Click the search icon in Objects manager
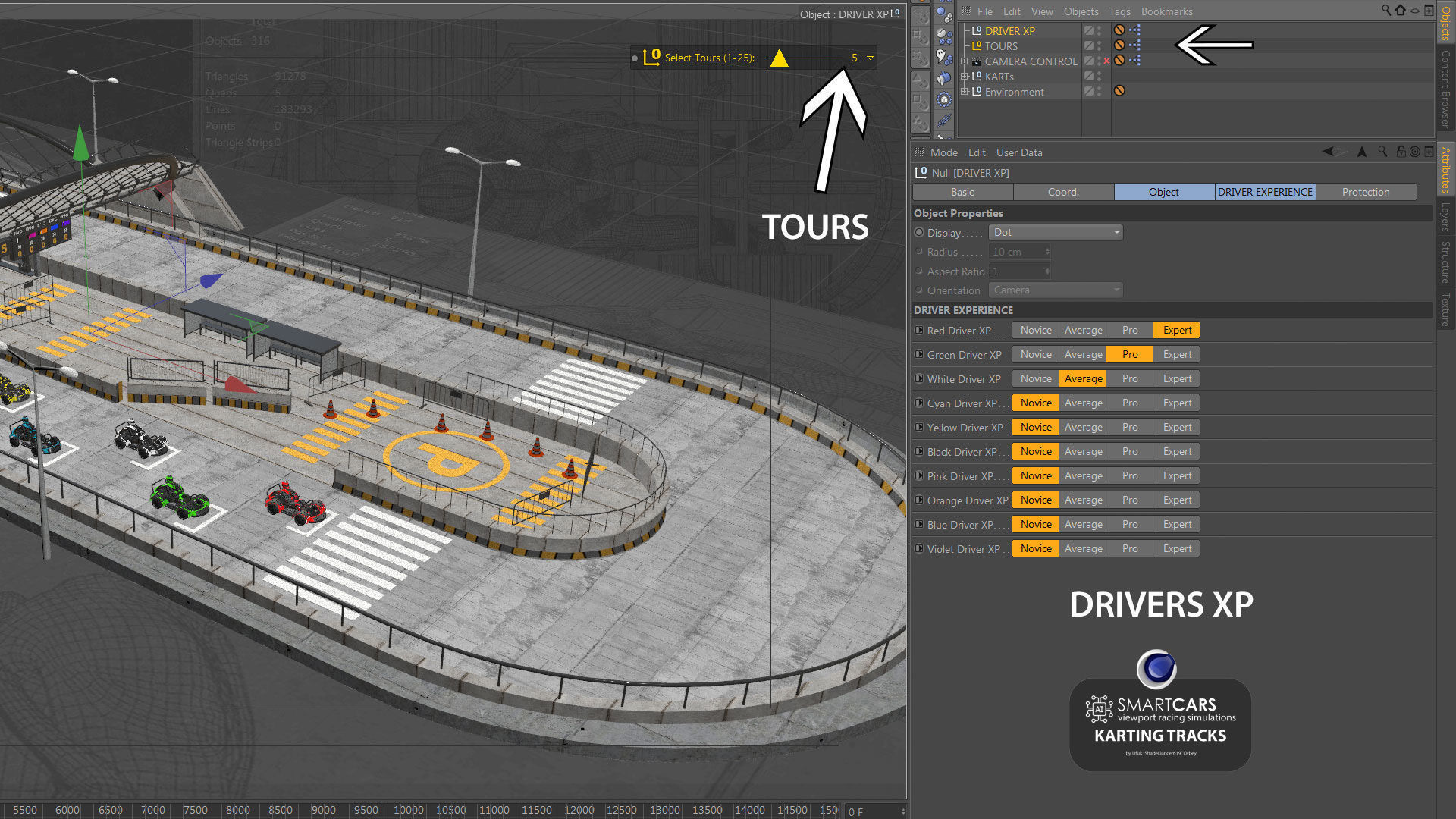 pyautogui.click(x=1385, y=11)
